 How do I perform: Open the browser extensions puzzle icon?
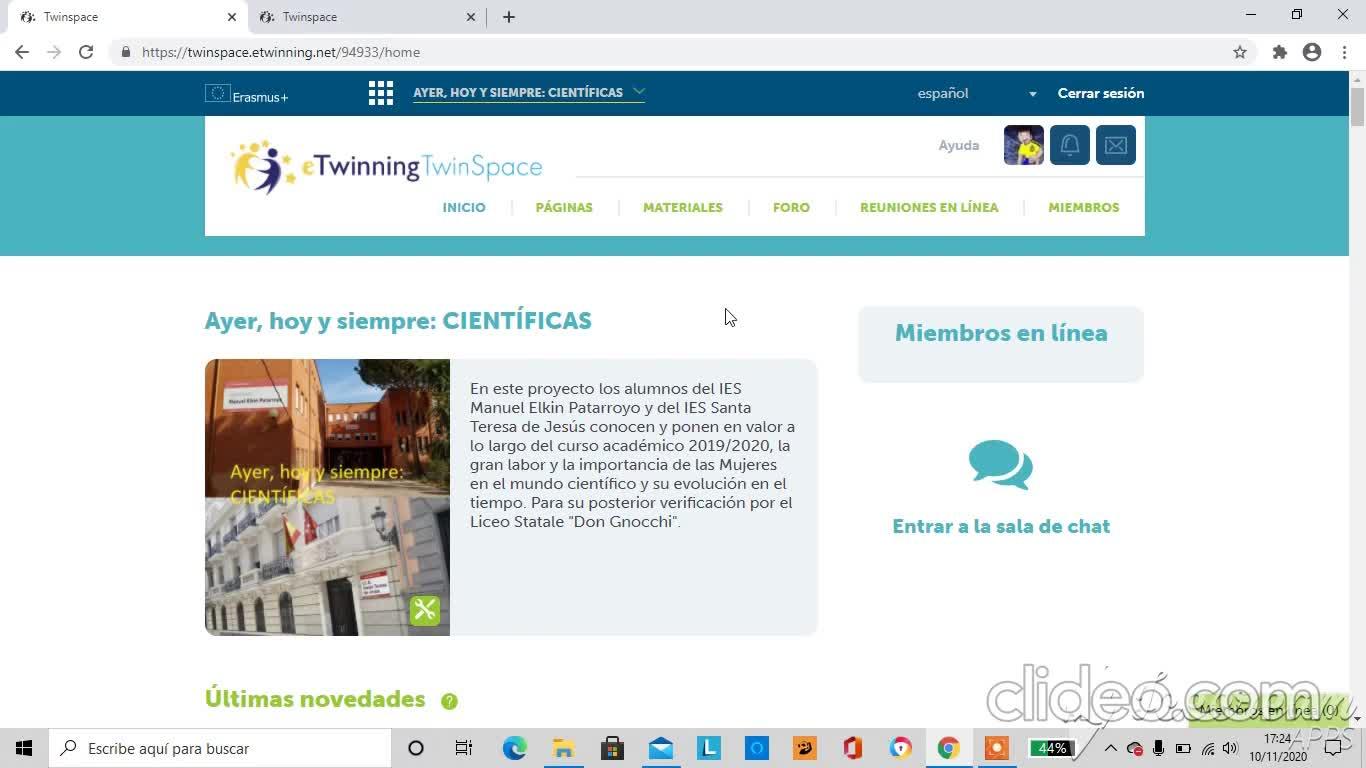tap(1279, 52)
